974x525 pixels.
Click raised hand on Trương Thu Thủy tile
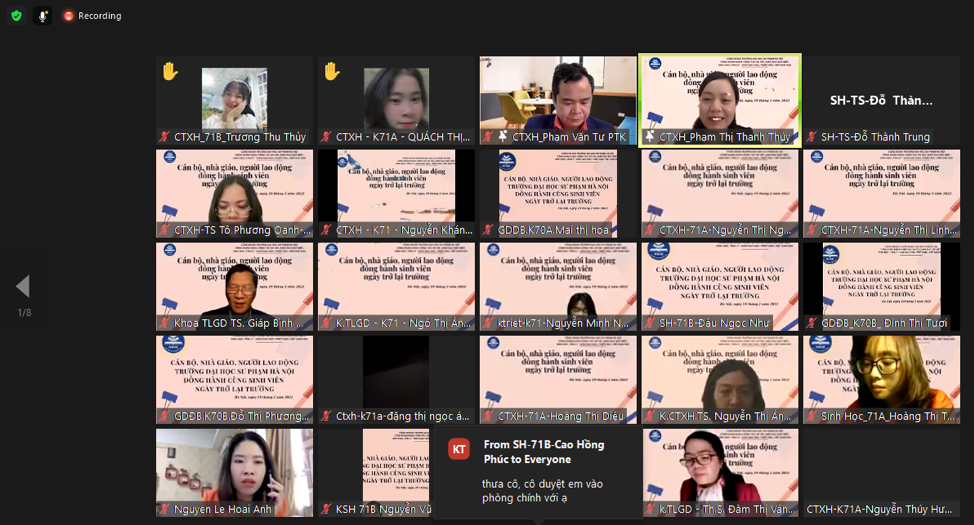(x=170, y=71)
